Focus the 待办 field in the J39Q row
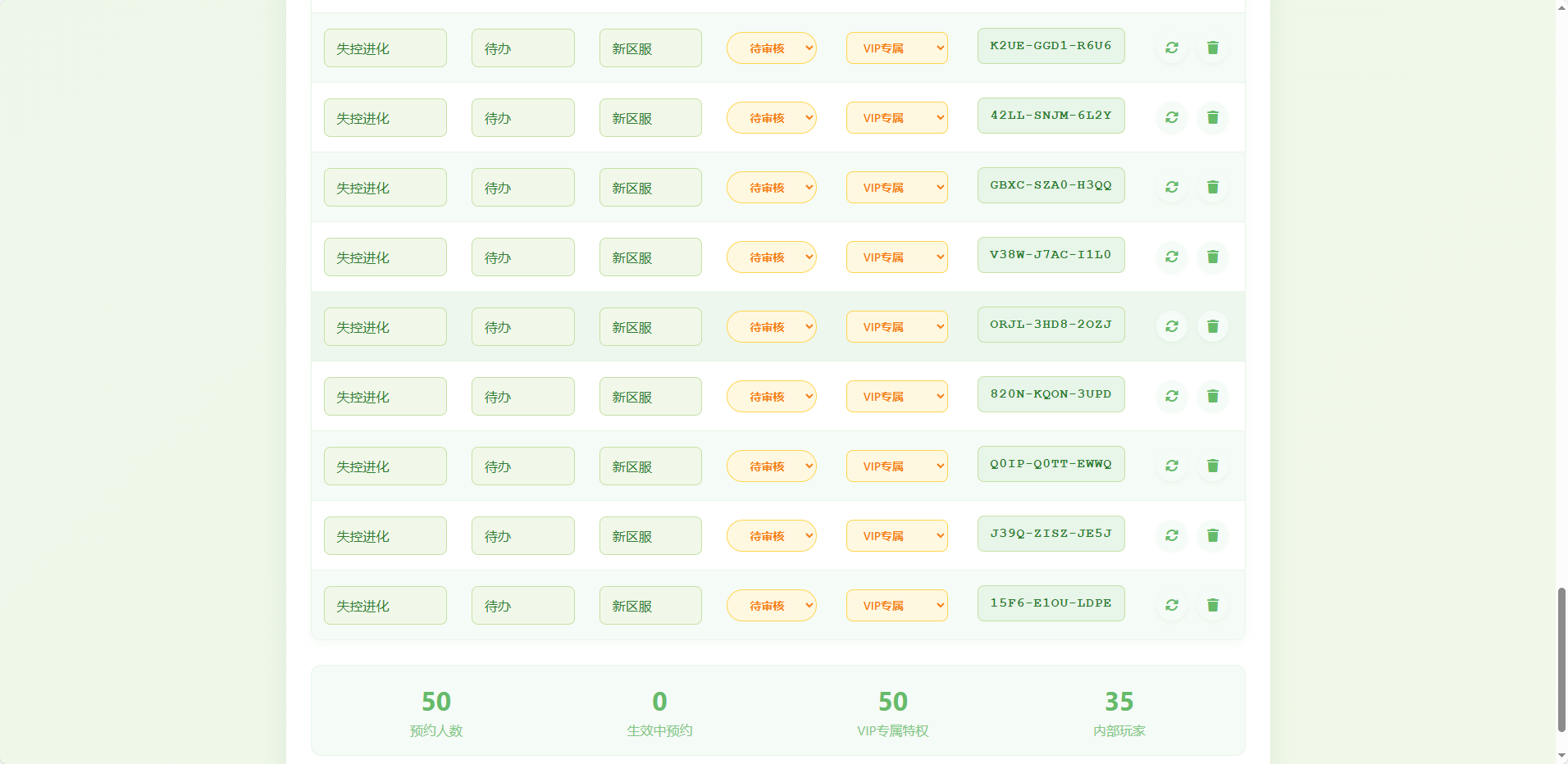 [523, 535]
